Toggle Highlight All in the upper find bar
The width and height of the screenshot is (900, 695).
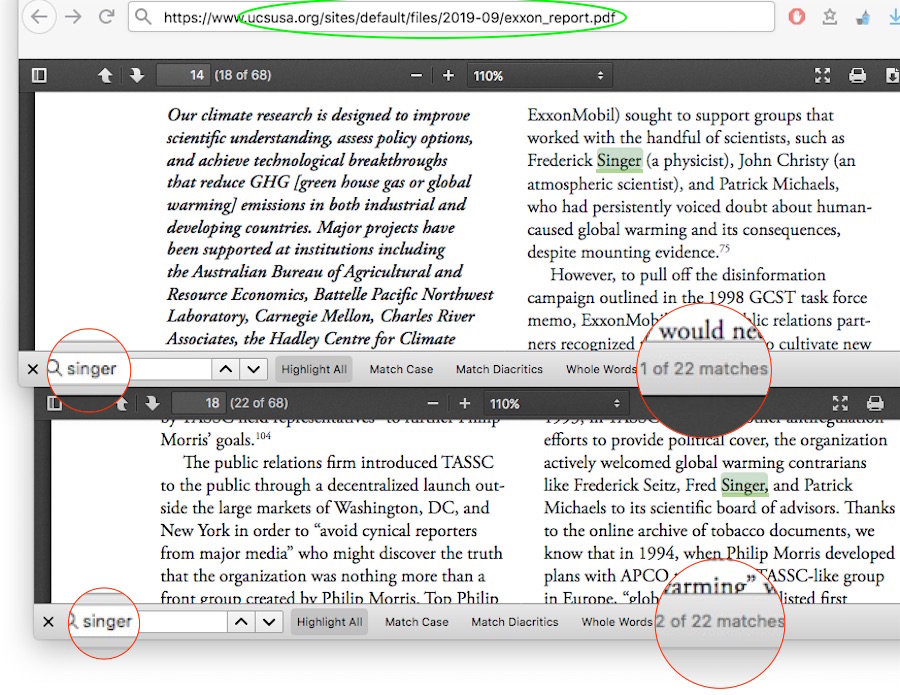point(314,369)
